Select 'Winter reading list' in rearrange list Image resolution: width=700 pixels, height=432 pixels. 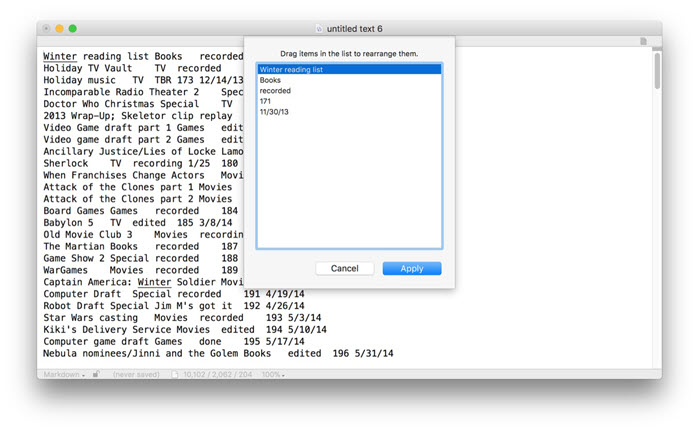point(349,69)
